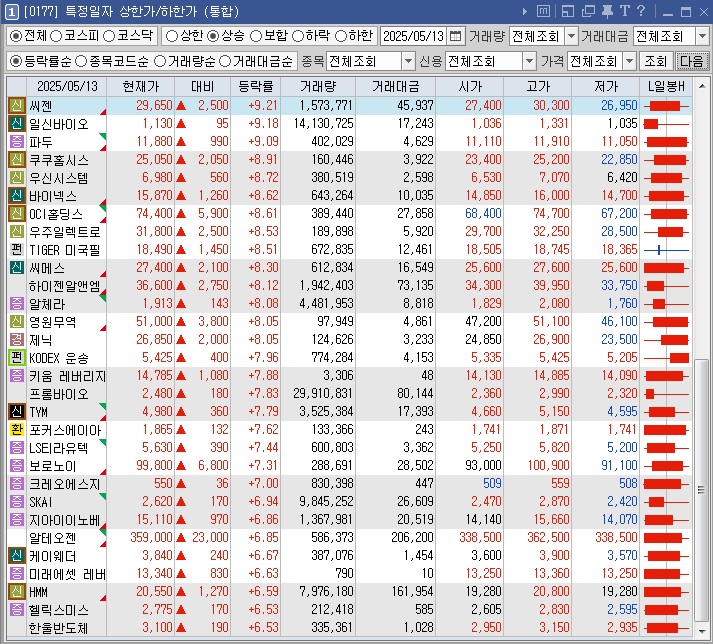
Task: Open the calendar picker beside the date
Action: tap(455, 36)
